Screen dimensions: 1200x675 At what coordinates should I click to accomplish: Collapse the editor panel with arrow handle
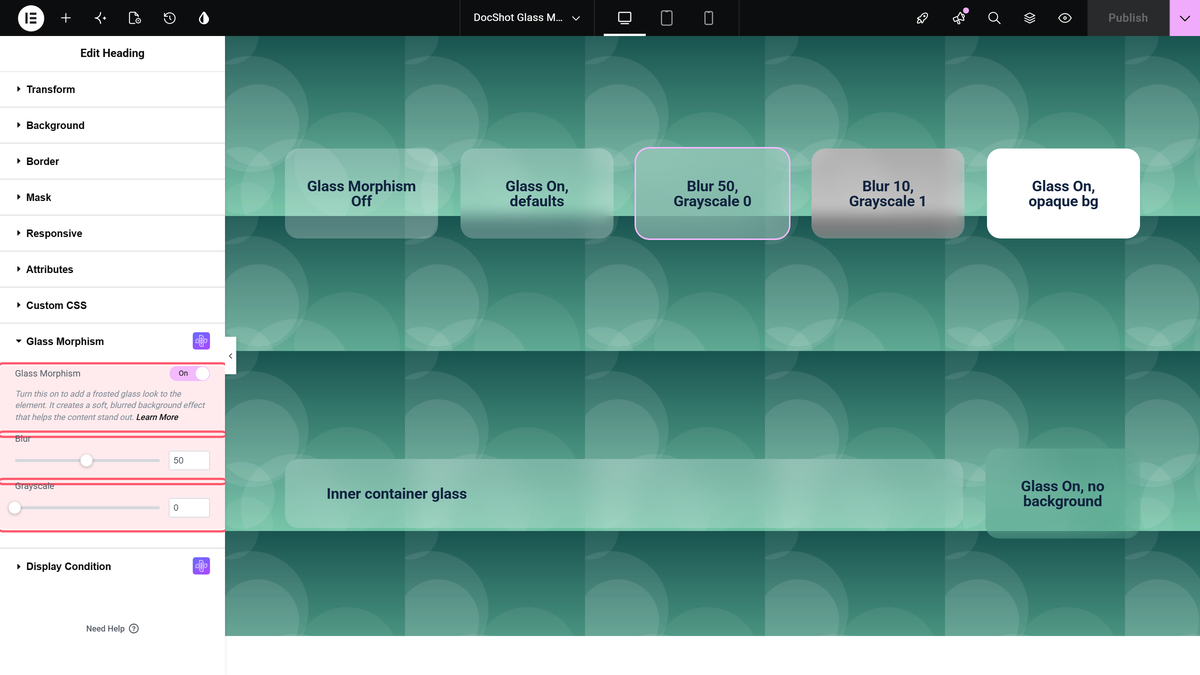point(231,356)
